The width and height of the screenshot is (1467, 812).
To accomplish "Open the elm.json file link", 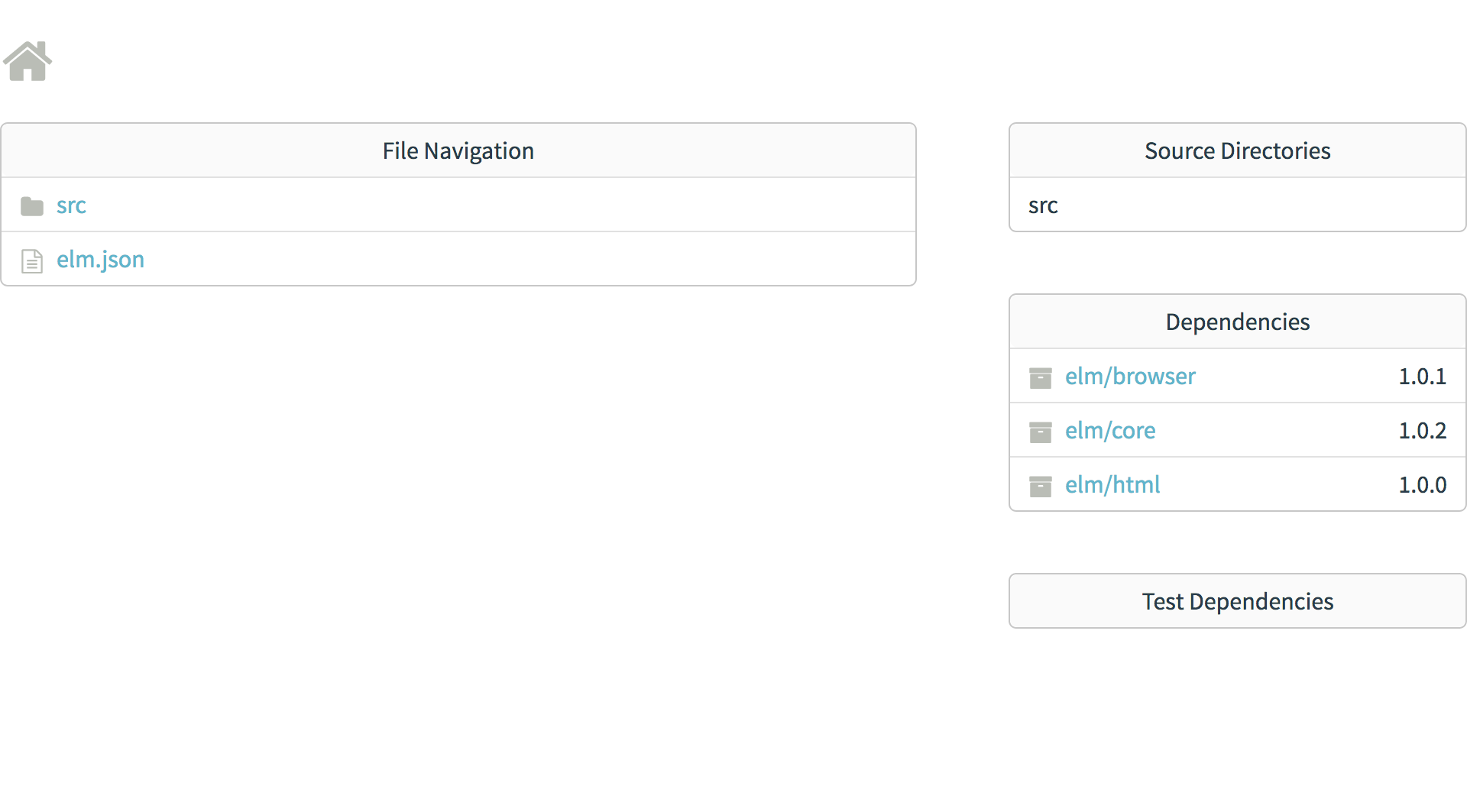I will coord(100,260).
